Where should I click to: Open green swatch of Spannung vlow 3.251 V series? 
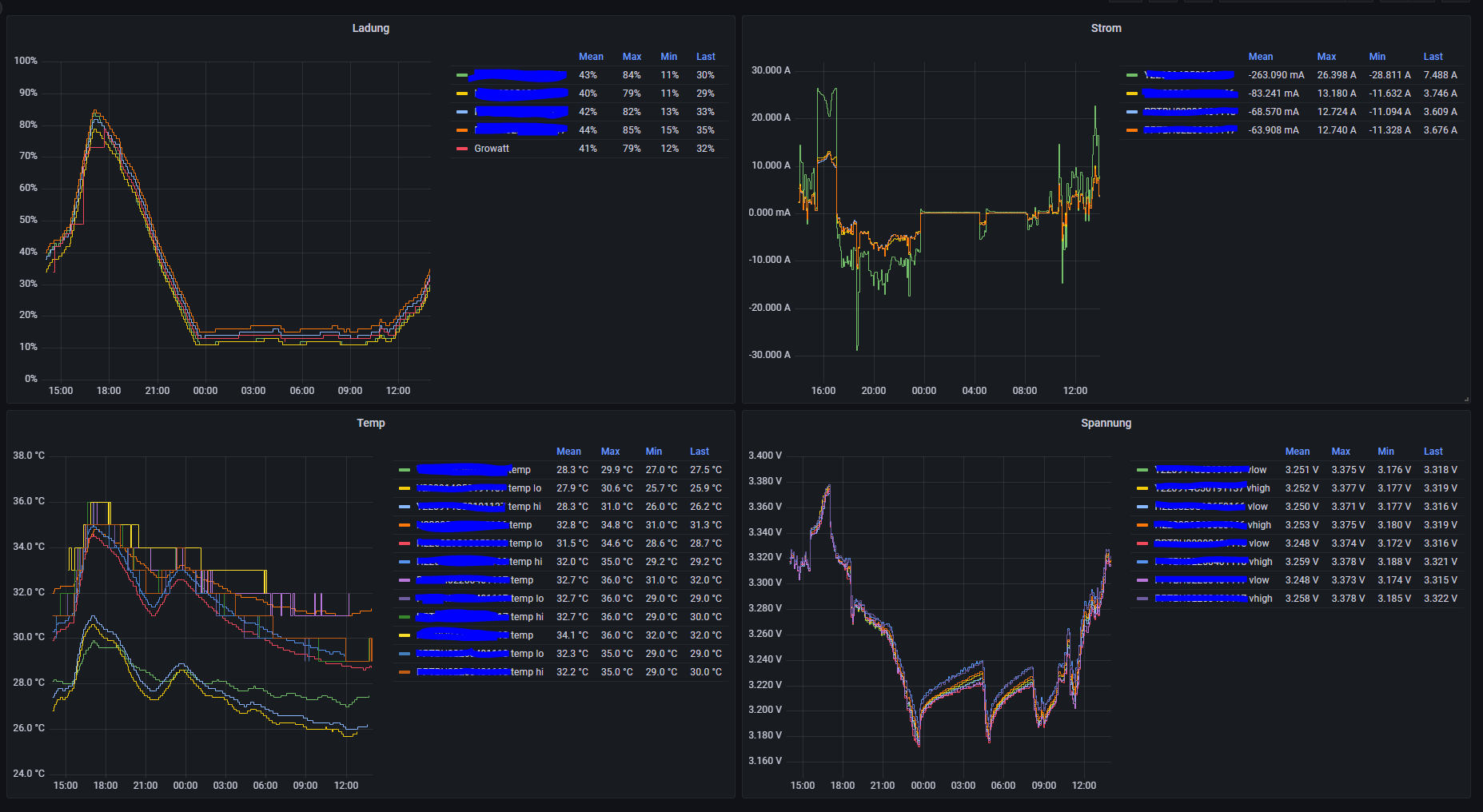click(x=1142, y=470)
